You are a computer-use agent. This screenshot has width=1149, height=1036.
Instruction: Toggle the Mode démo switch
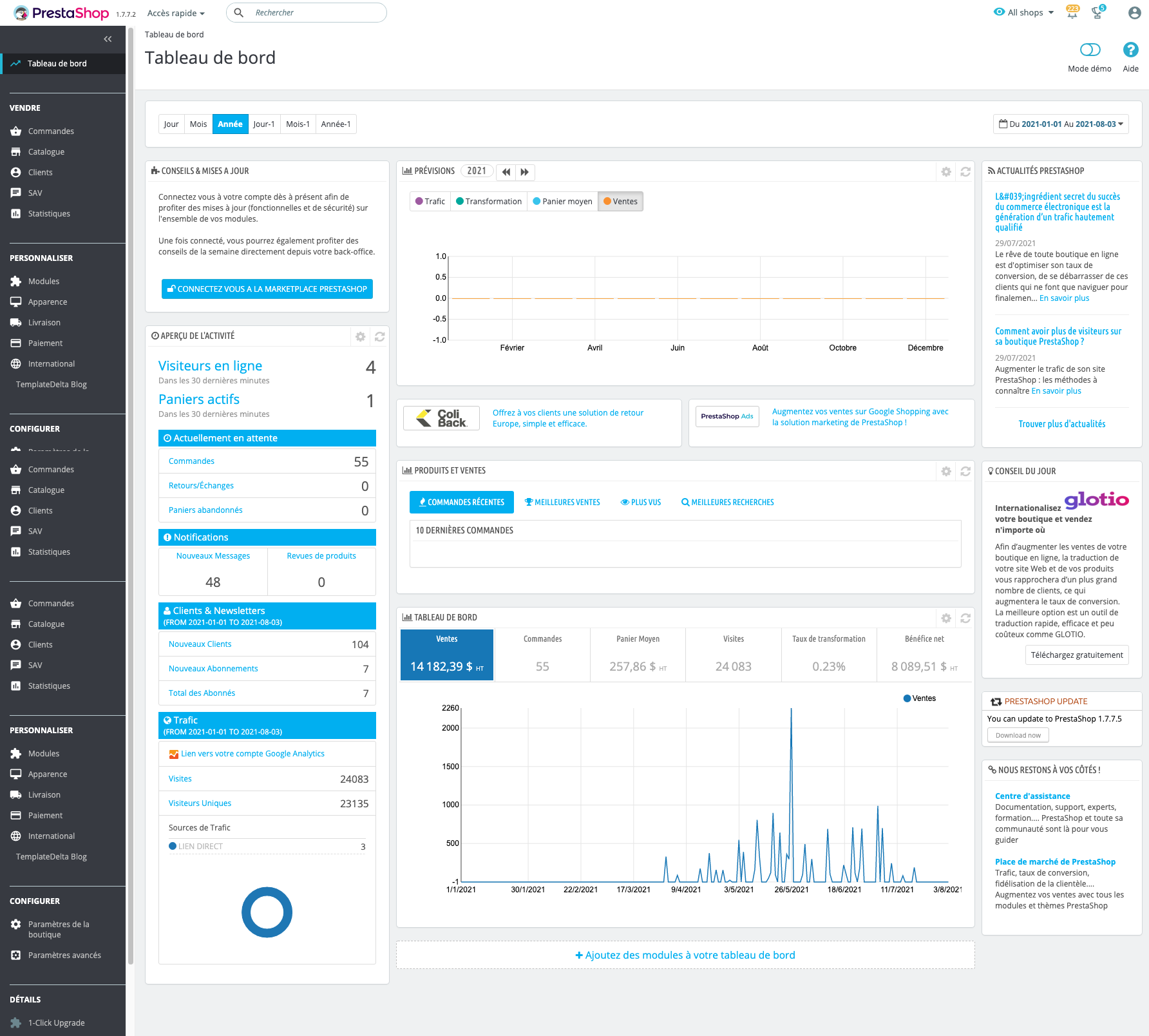(1090, 50)
